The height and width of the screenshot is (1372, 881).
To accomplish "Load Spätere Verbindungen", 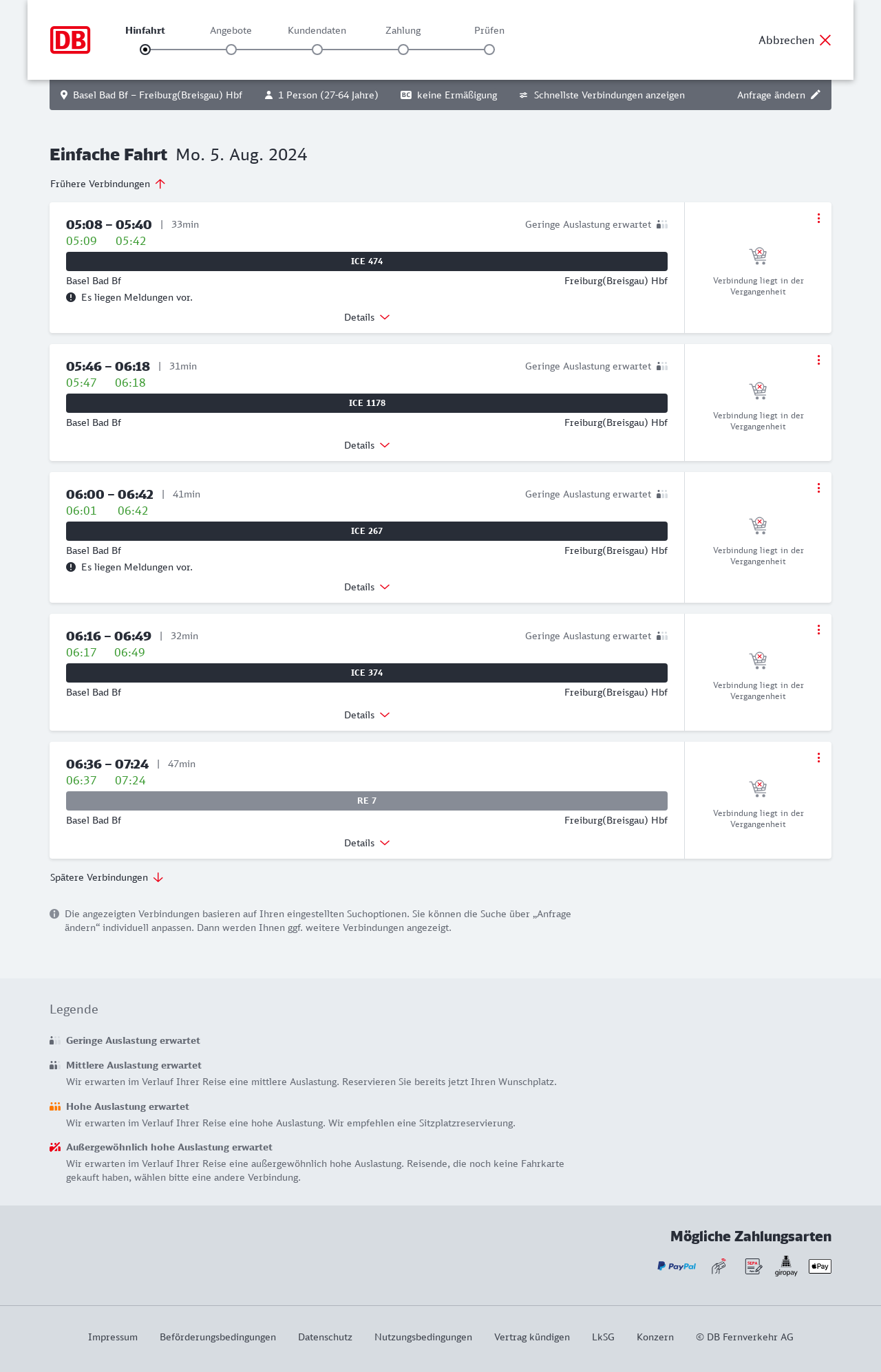I will coord(107,877).
